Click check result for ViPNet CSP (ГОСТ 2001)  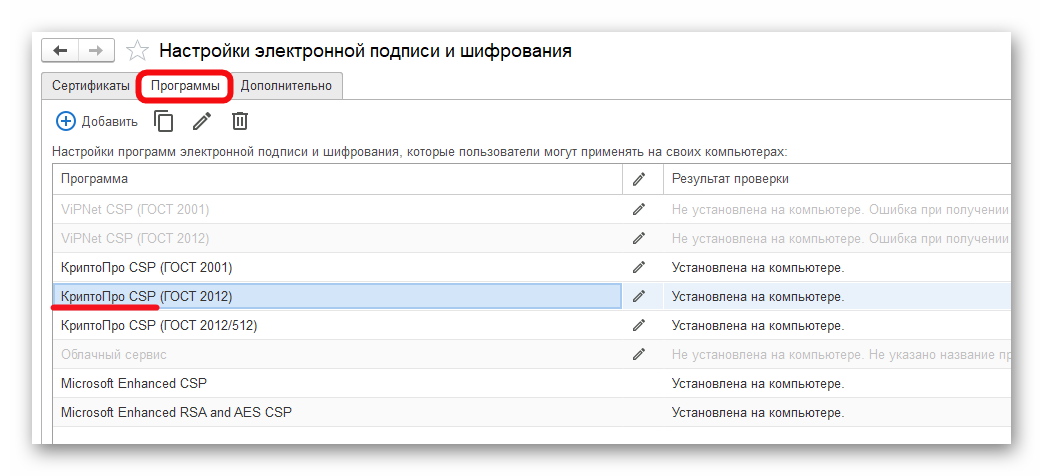pyautogui.click(x=837, y=209)
